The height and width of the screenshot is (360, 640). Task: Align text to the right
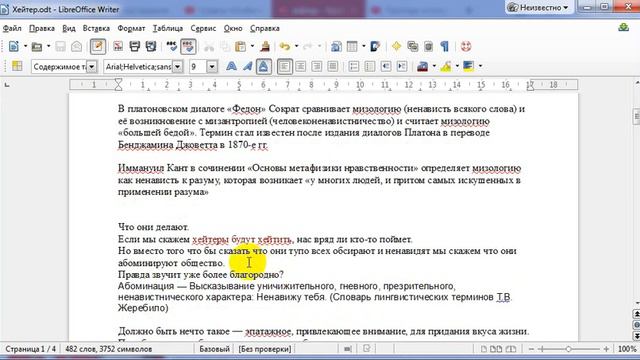tap(316, 66)
